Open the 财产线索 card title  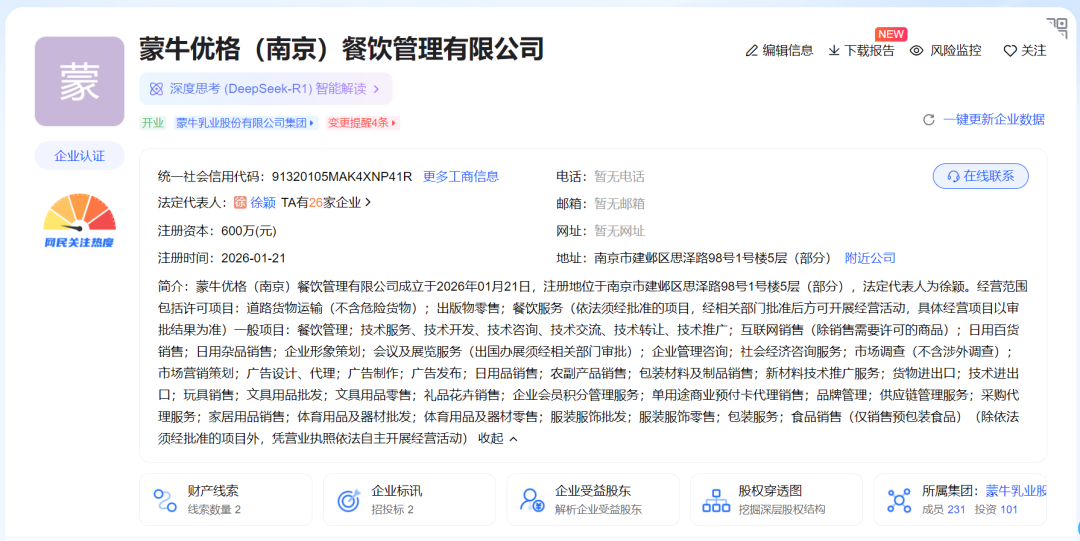point(214,491)
